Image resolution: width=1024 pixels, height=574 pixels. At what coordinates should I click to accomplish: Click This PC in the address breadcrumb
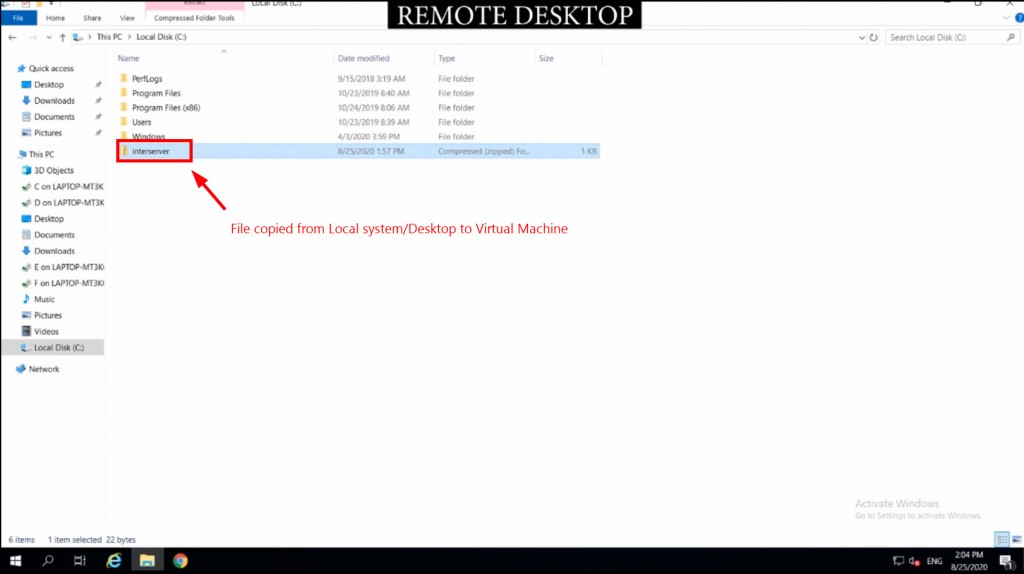click(109, 37)
